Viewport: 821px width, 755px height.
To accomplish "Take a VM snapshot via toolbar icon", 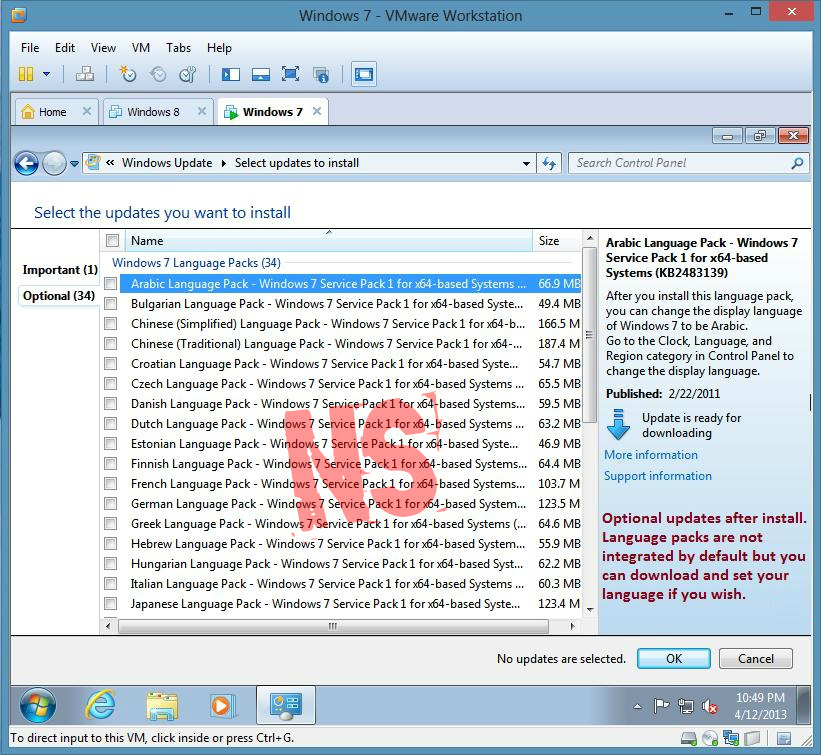I will pos(127,74).
